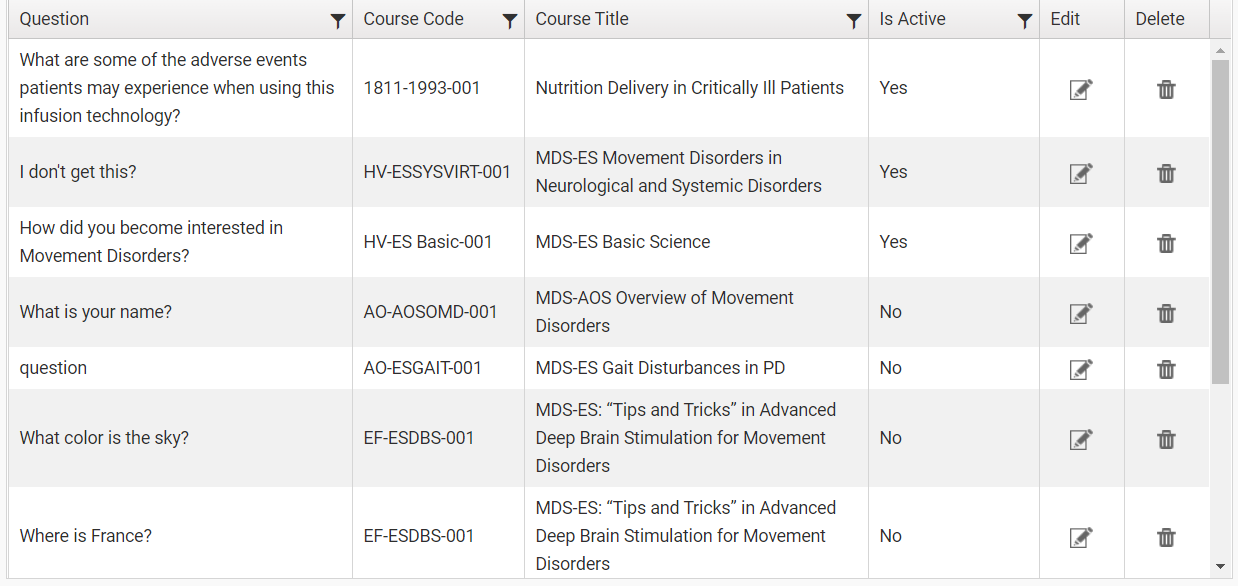Viewport: 1238px width, 586px height.
Task: Edit the 'What color is the sky?' row
Action: click(1081, 439)
